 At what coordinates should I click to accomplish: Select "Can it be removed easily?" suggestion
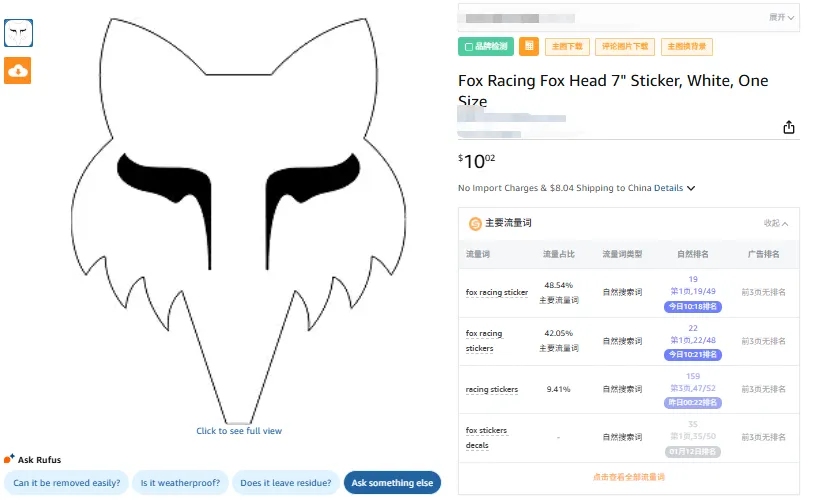pos(67,483)
